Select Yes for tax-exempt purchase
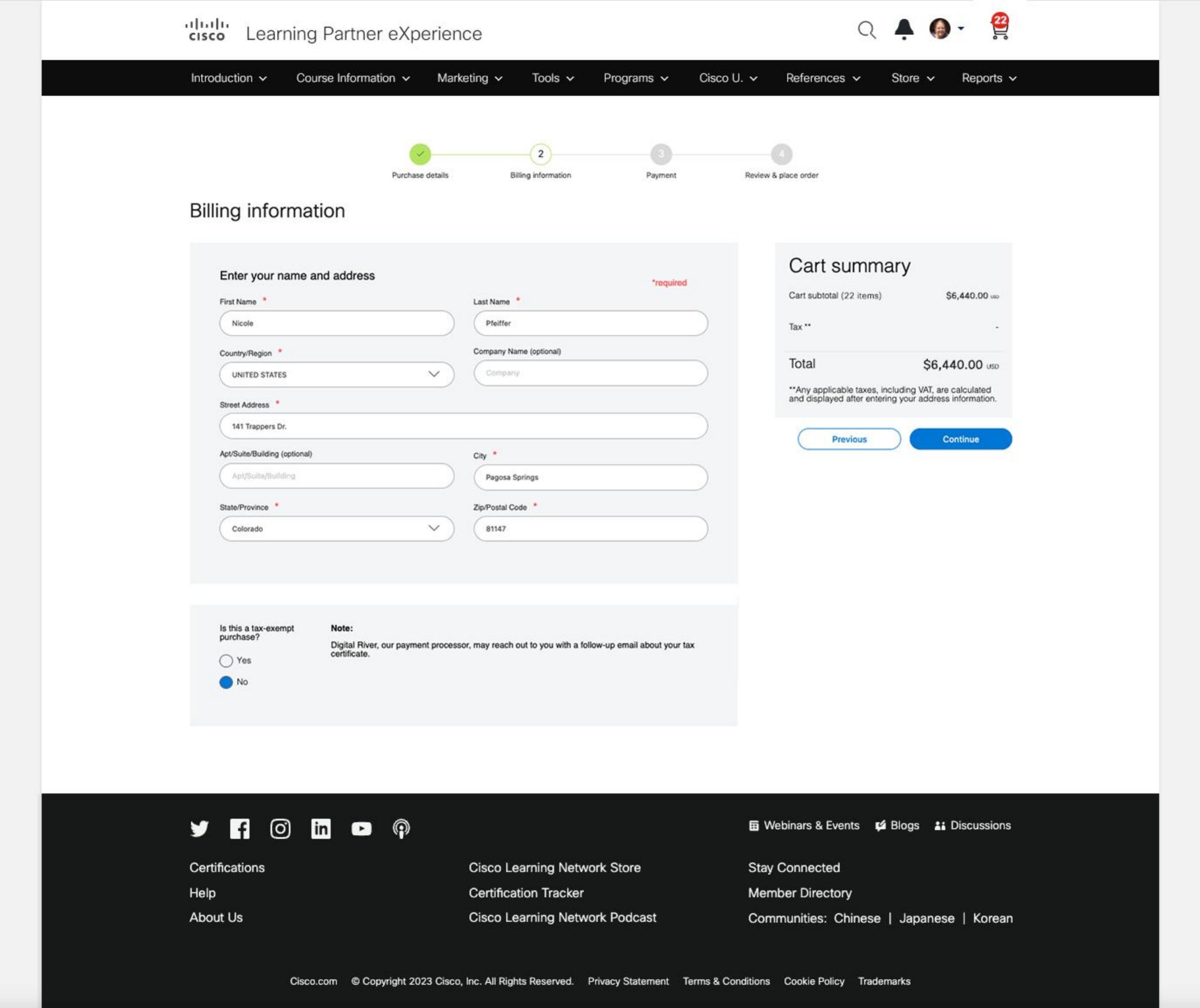This screenshot has height=1008, width=1200. [x=226, y=661]
